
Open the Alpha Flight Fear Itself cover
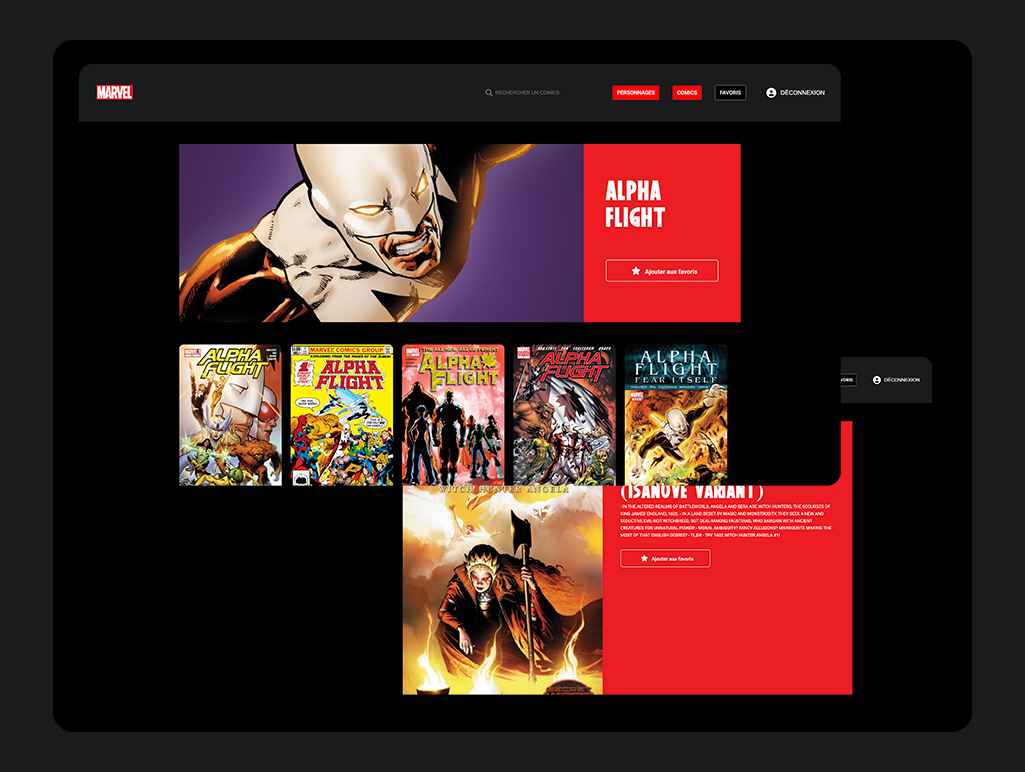click(x=676, y=415)
